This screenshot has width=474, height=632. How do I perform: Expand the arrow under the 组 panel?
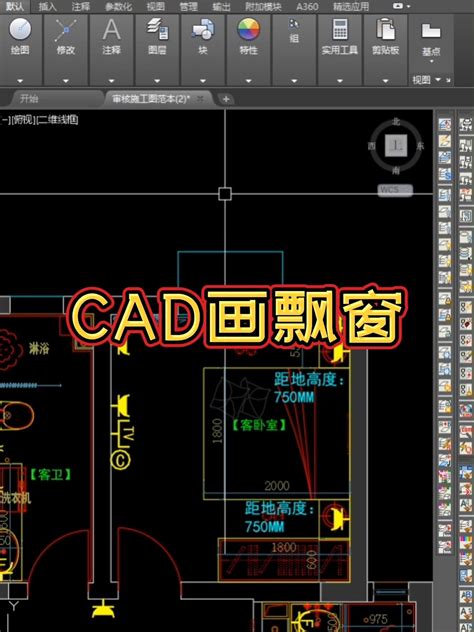click(294, 81)
